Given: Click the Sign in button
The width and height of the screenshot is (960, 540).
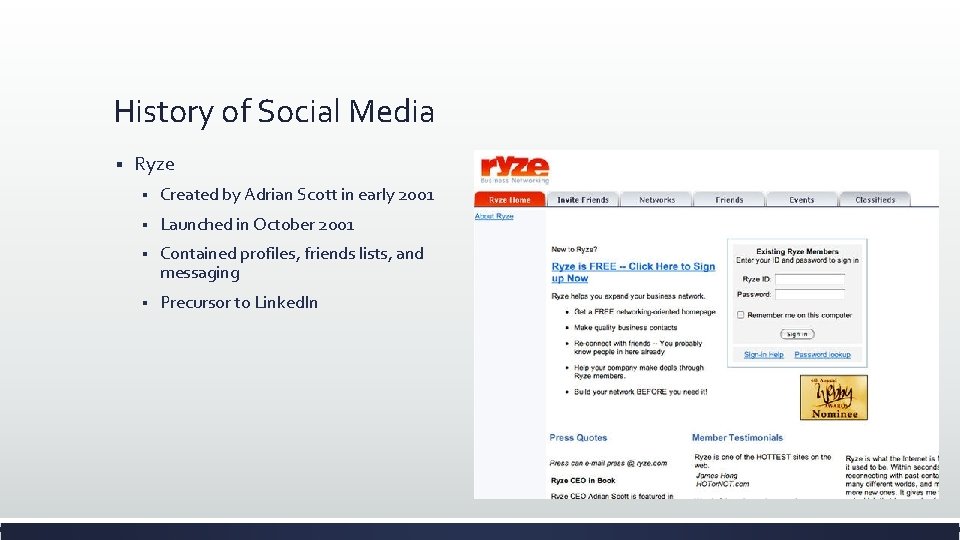Looking at the screenshot, I should [x=797, y=334].
